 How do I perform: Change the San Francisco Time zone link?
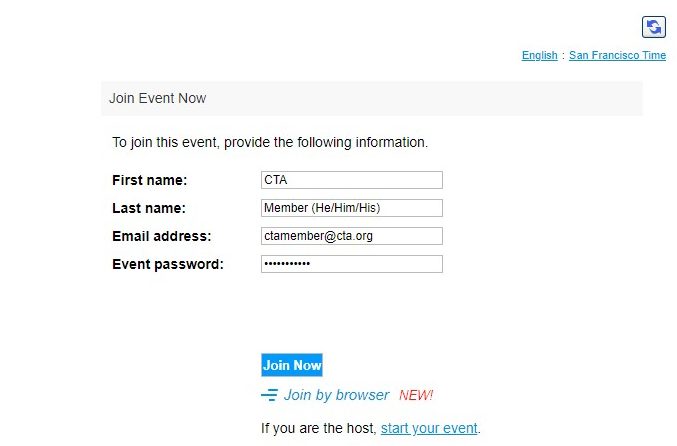tap(617, 56)
